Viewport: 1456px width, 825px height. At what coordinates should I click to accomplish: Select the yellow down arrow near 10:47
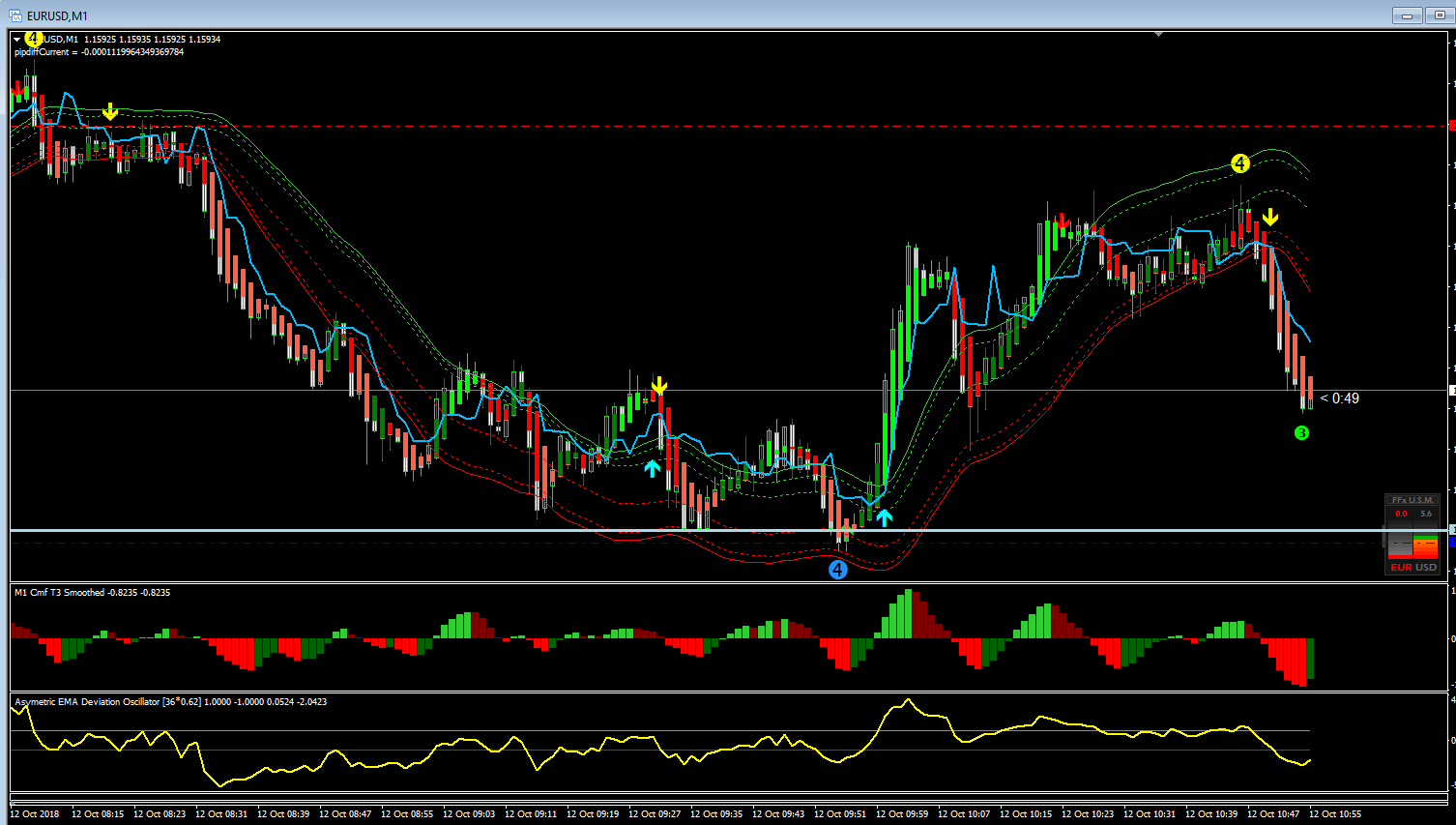pyautogui.click(x=1270, y=218)
